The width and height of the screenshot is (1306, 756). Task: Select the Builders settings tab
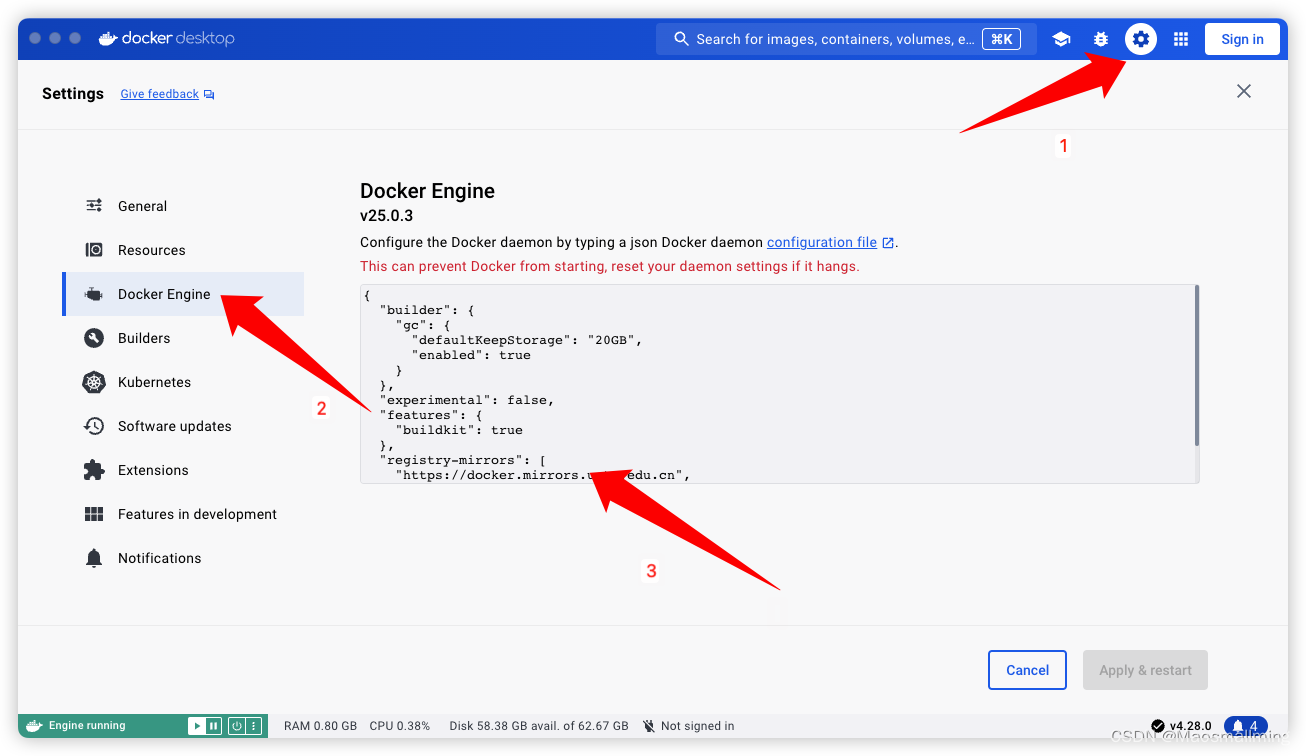click(x=183, y=338)
